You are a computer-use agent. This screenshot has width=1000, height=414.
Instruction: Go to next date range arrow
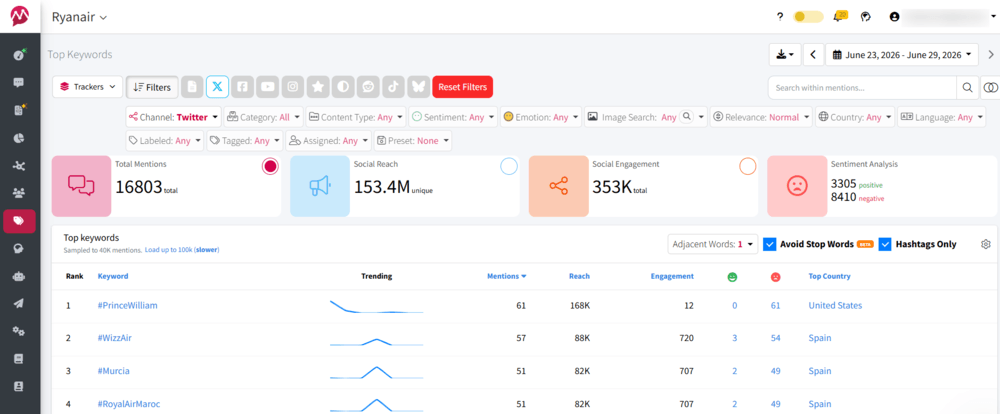click(990, 55)
